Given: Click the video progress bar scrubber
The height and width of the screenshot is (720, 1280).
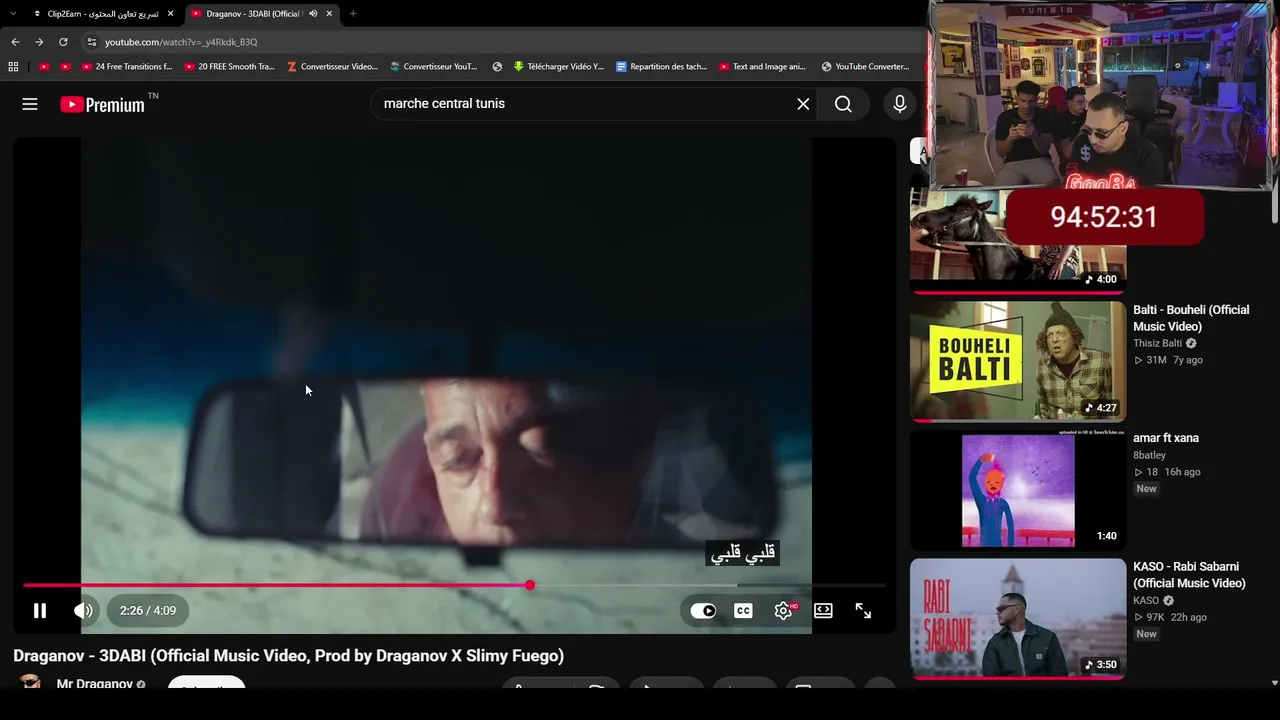Looking at the screenshot, I should pos(530,585).
